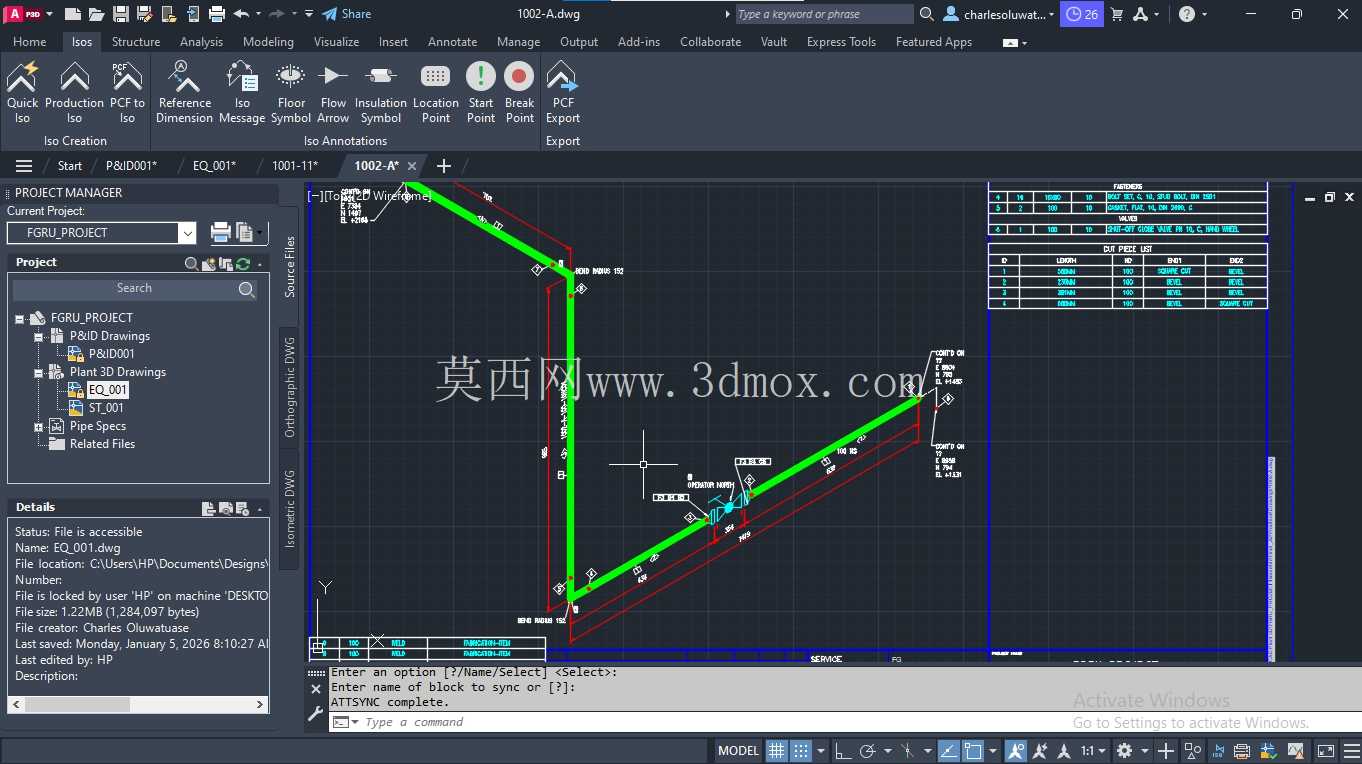The image size is (1362, 764).
Task: Add a Flow Arrow annotation
Action: click(x=333, y=92)
